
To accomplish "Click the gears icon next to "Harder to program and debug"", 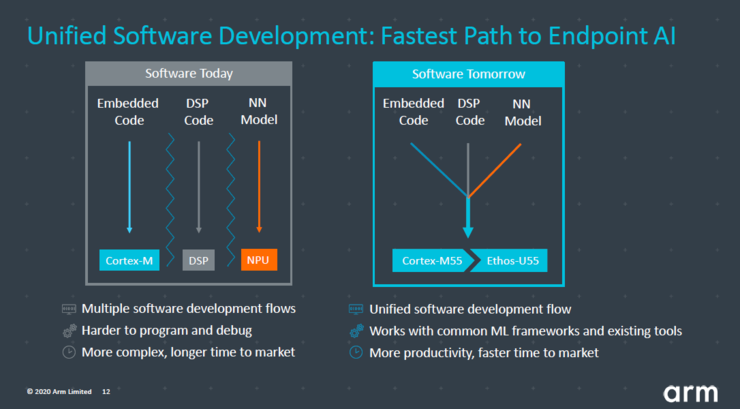I will coord(68,331).
